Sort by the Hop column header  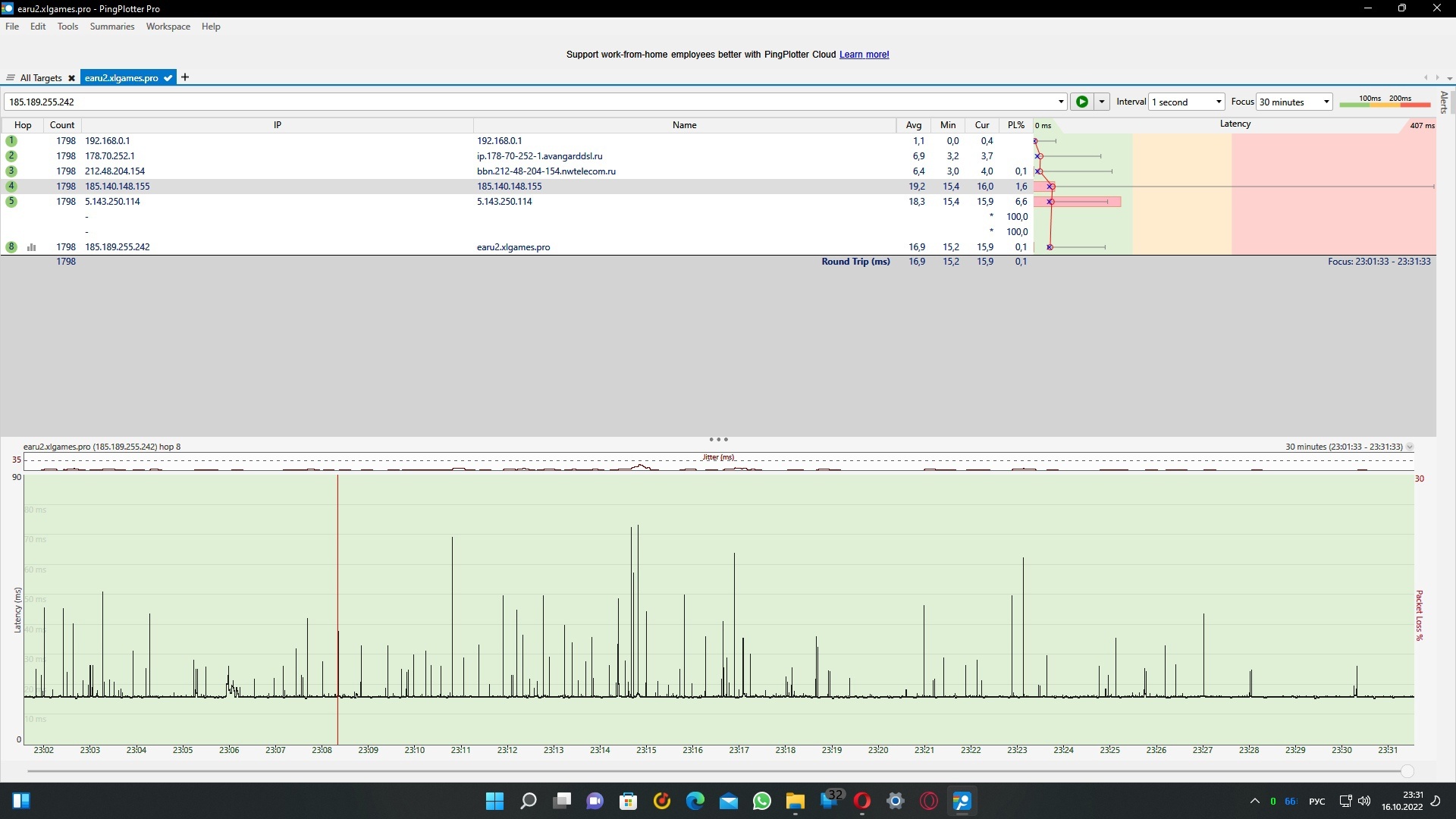pyautogui.click(x=23, y=125)
